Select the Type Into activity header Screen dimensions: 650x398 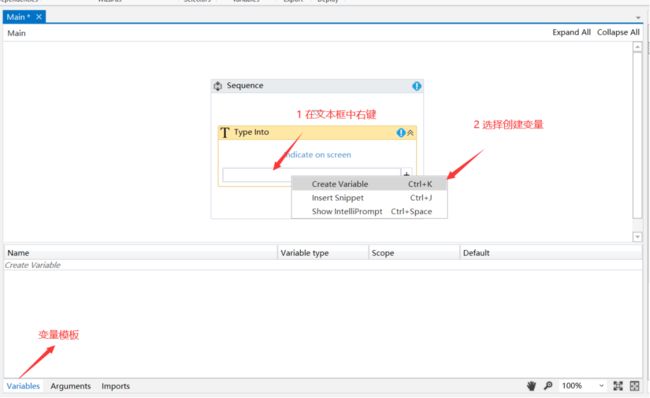click(317, 133)
